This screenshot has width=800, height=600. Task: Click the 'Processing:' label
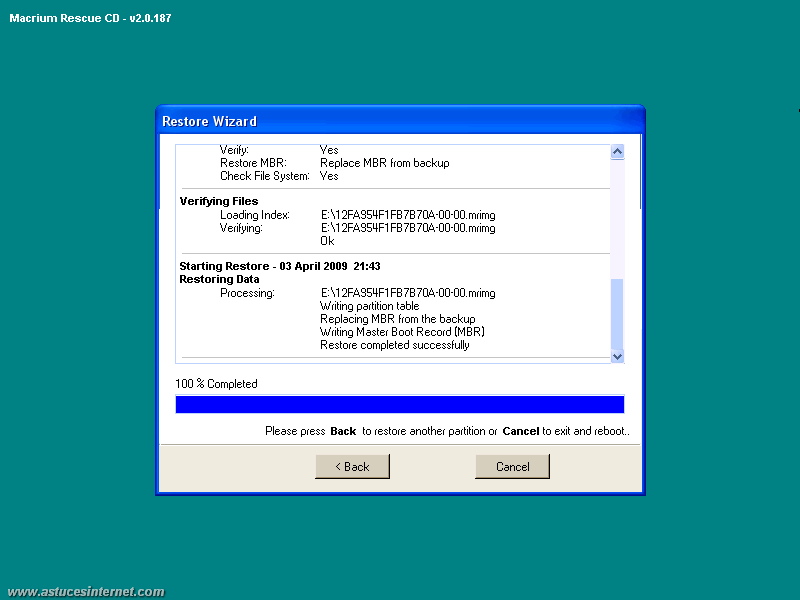(247, 293)
